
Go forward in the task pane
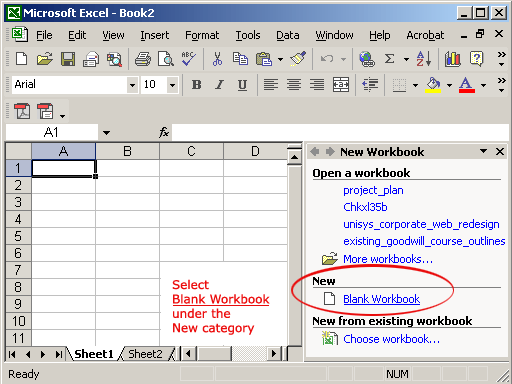(330, 152)
